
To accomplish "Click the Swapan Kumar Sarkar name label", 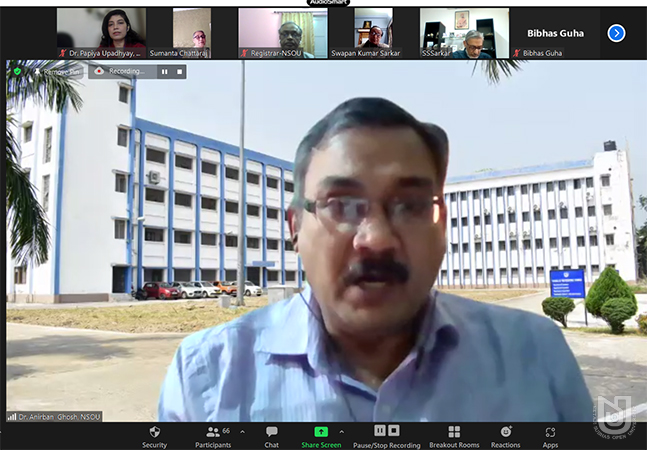I will (366, 53).
